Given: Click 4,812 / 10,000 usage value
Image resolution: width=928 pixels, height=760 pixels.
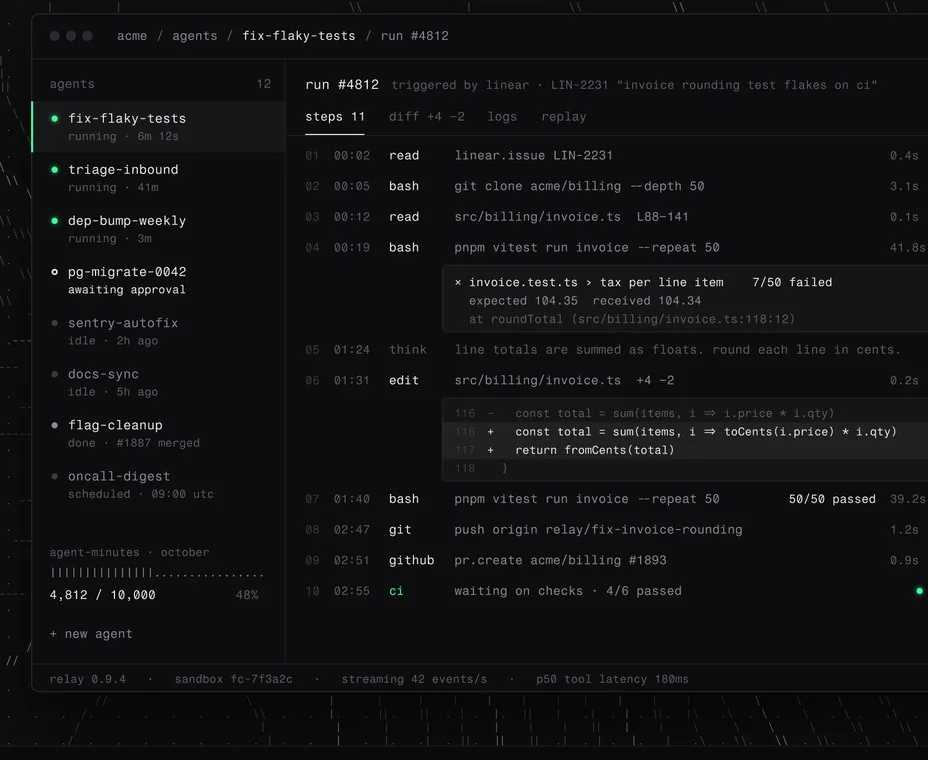Looking at the screenshot, I should 102,595.
